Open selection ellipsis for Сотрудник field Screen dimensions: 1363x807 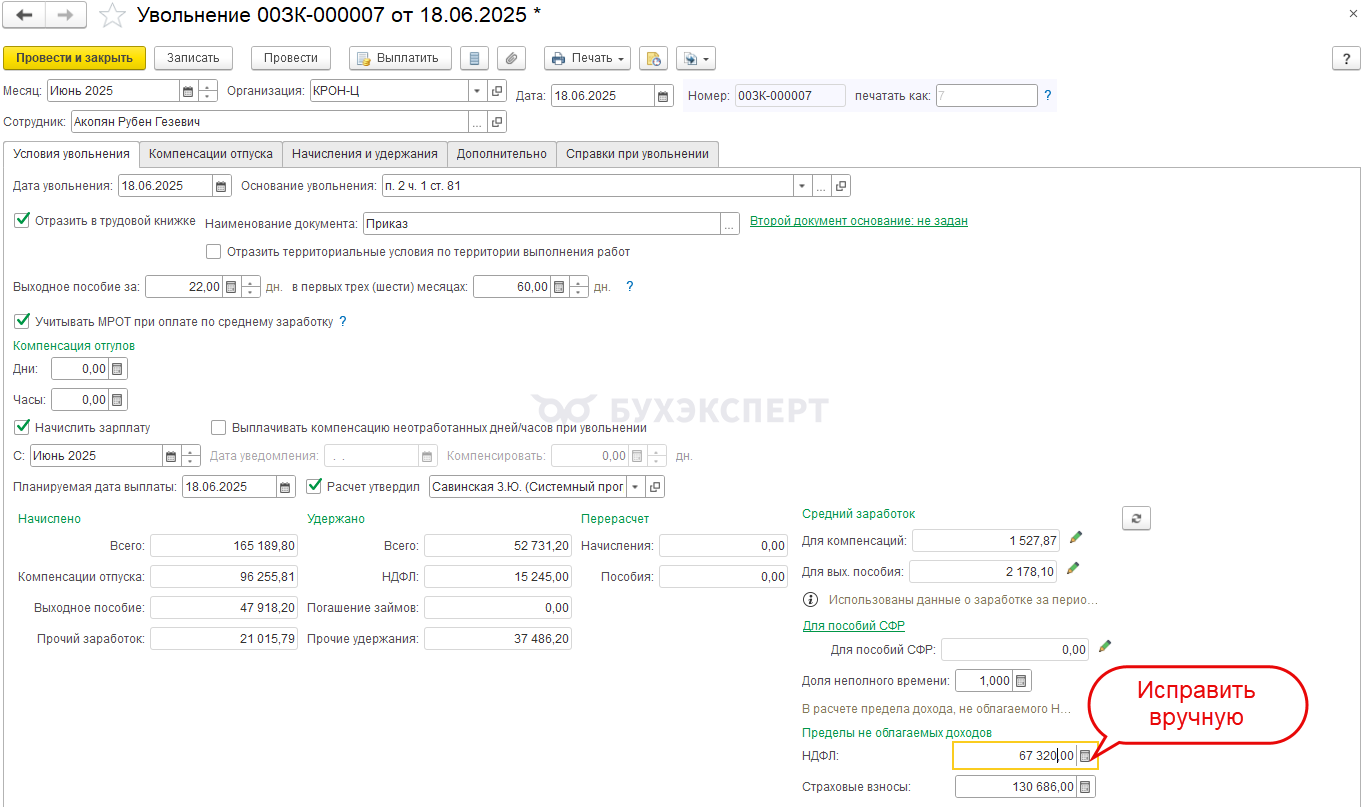tap(477, 122)
